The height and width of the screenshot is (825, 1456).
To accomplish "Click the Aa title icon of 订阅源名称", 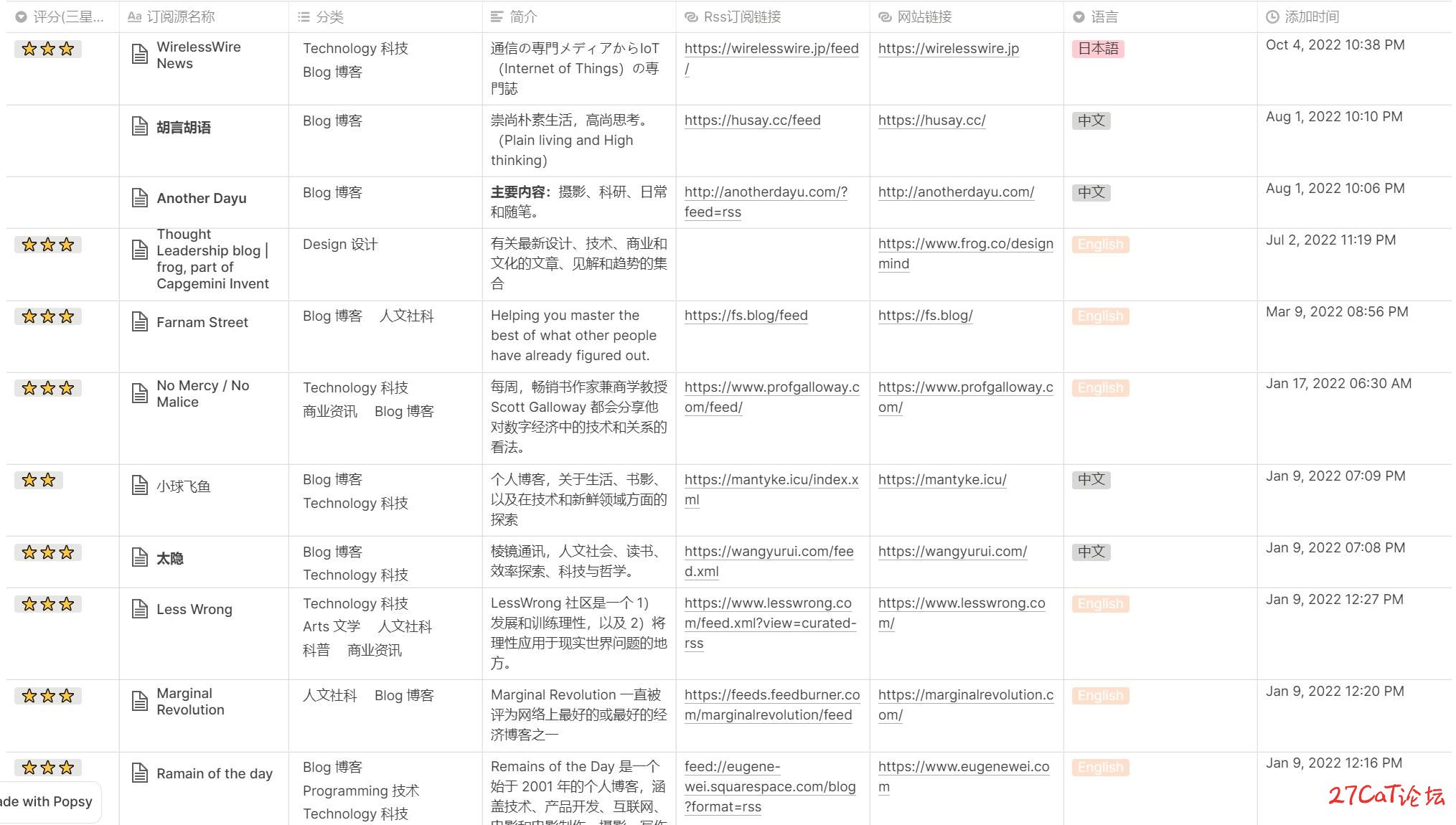I will [134, 16].
